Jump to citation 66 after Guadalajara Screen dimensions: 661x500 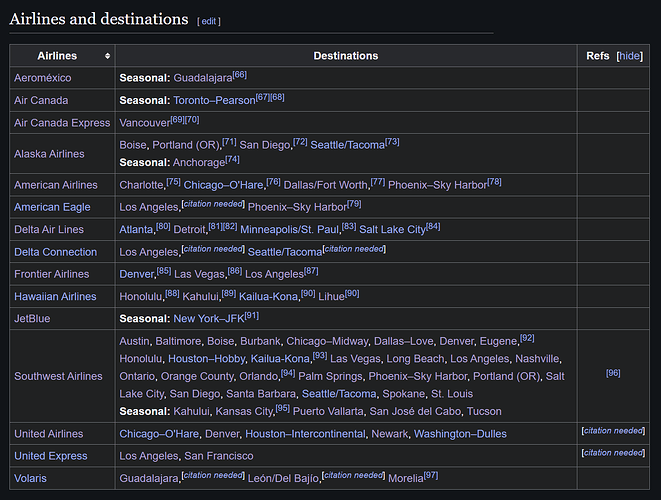point(239,75)
